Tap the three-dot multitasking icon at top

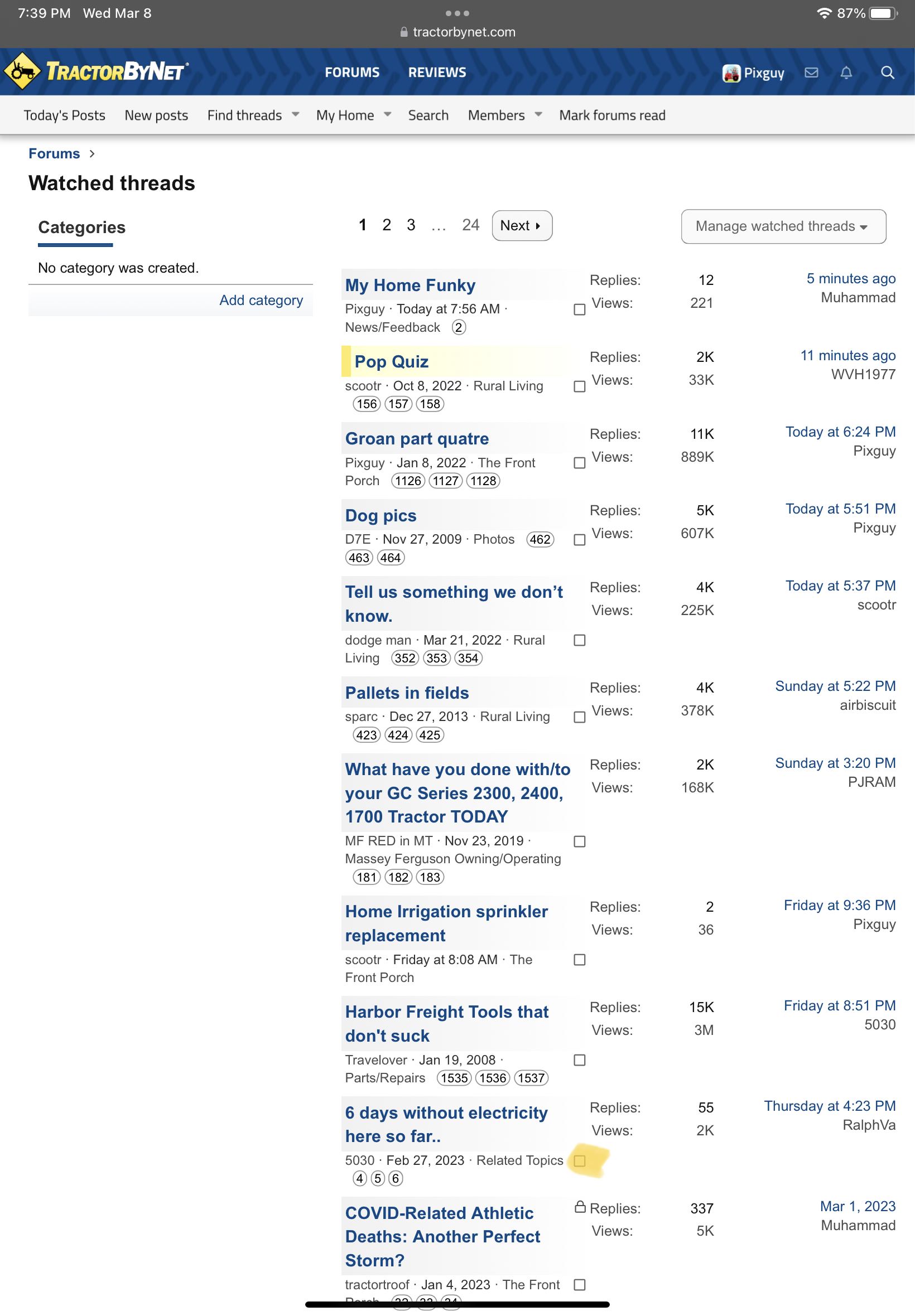click(x=457, y=13)
